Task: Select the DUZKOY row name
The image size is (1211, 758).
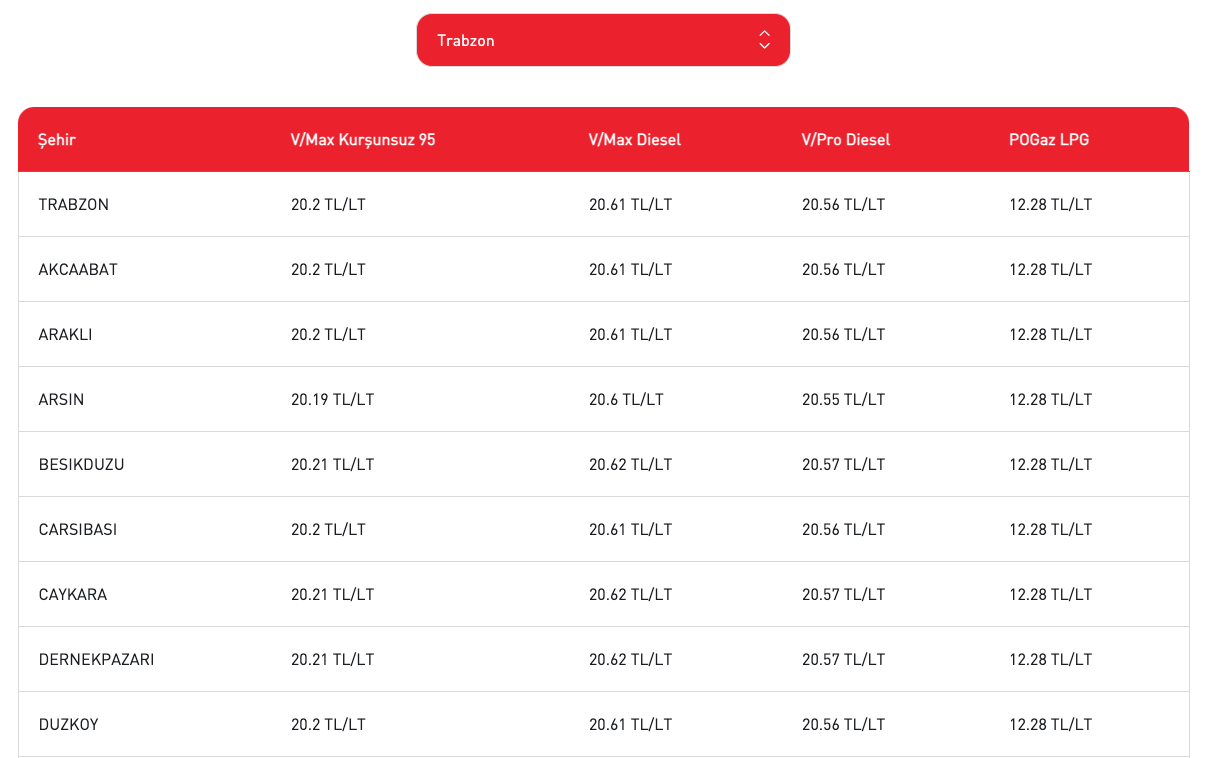Action: pos(69,725)
